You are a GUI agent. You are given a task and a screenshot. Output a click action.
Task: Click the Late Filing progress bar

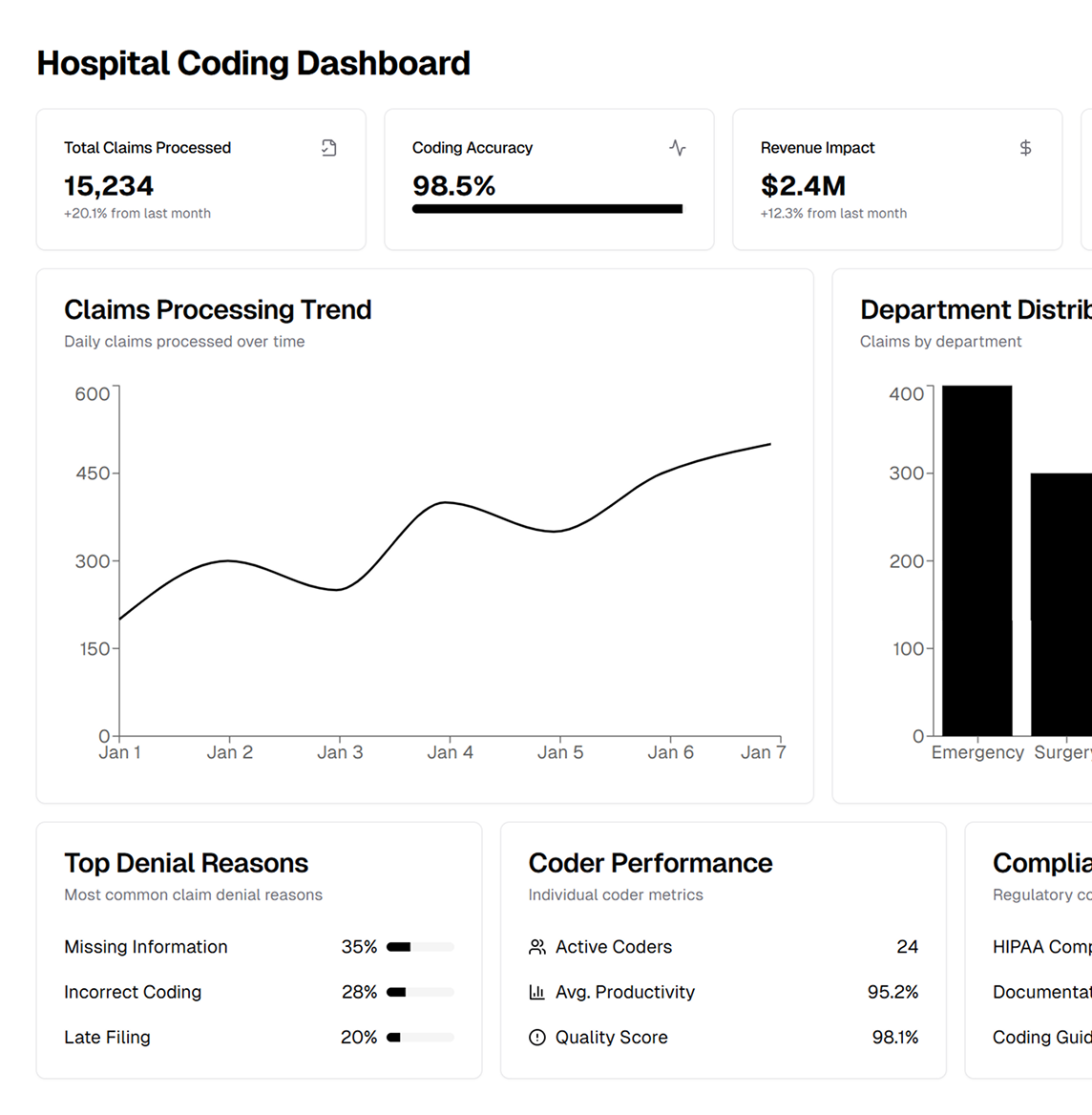coord(420,1037)
